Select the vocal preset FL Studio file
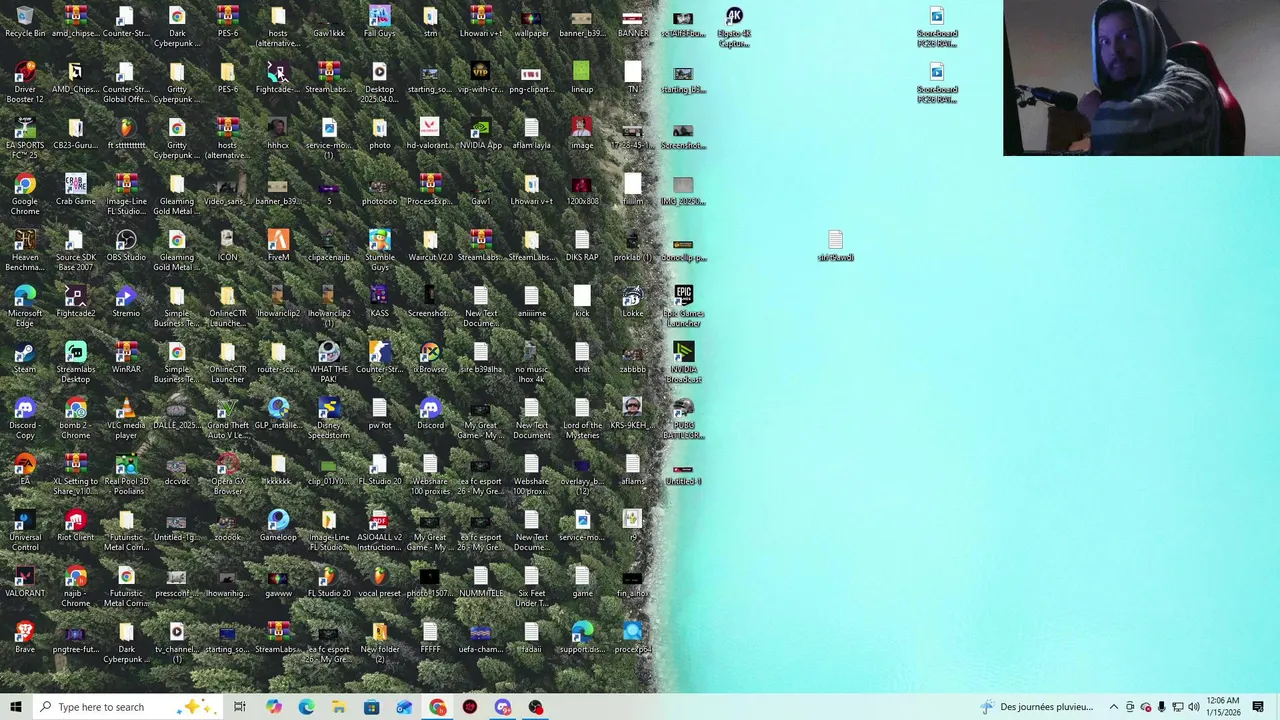 [379, 582]
